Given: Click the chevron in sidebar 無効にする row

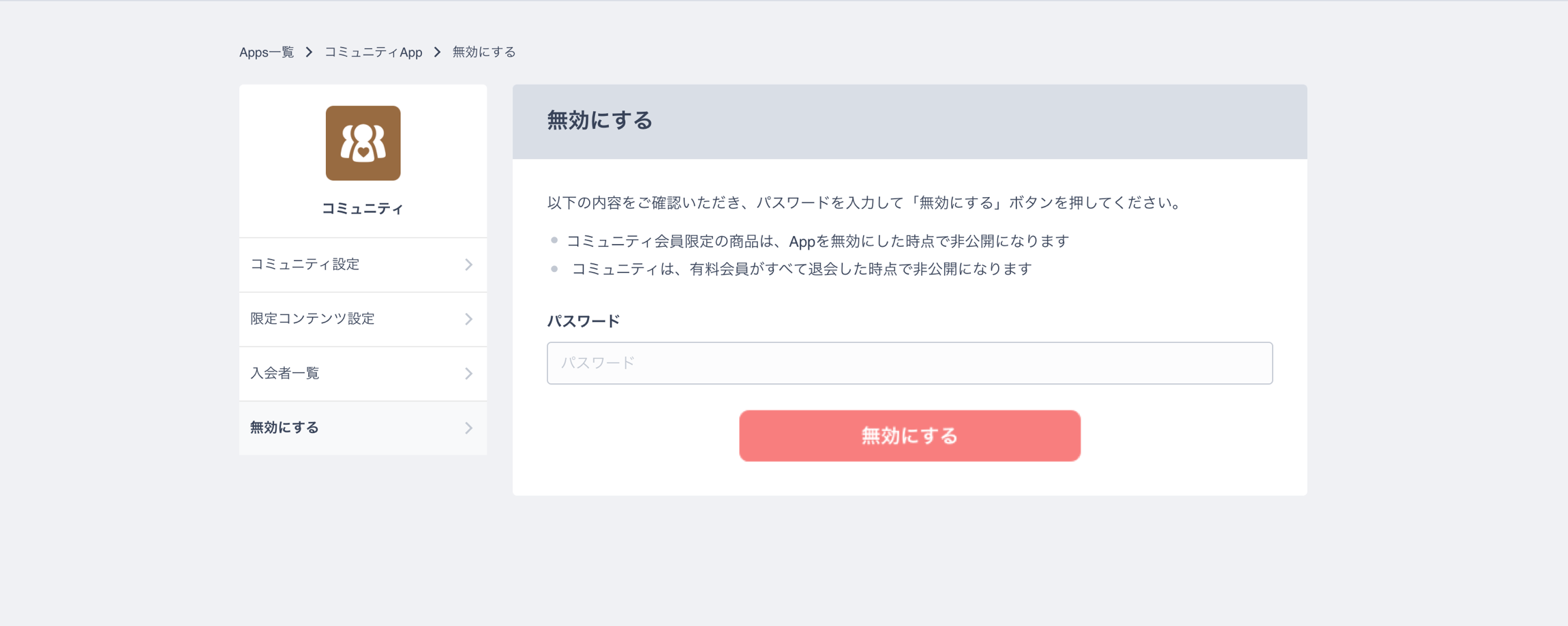Looking at the screenshot, I should click(468, 428).
